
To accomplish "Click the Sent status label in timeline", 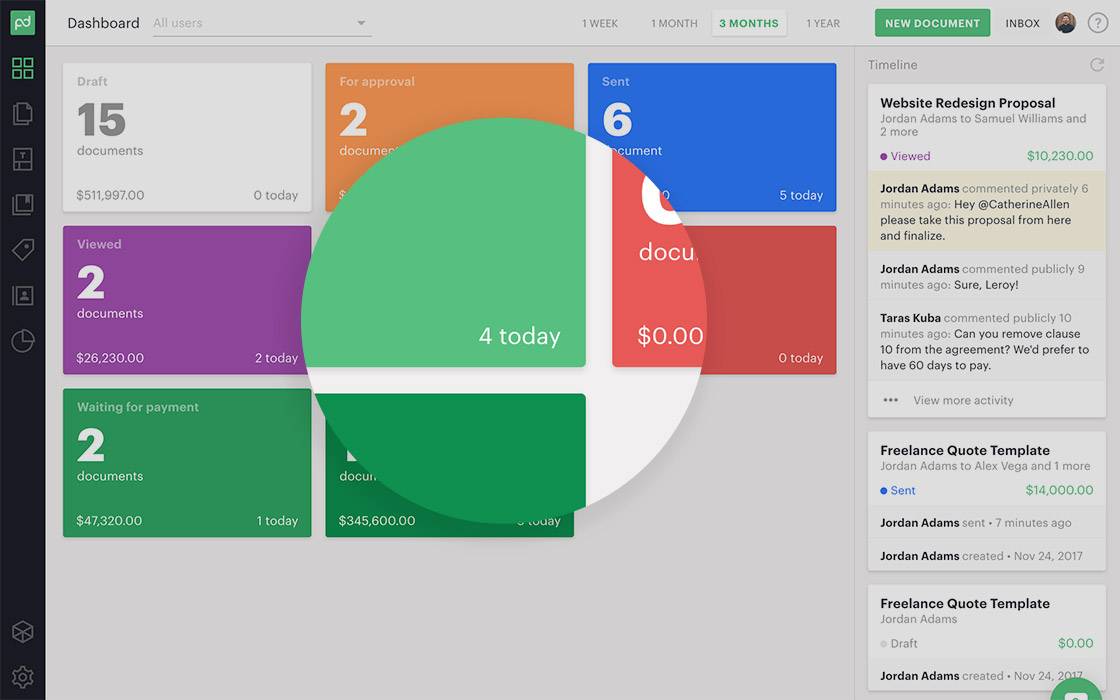I will pyautogui.click(x=902, y=490).
